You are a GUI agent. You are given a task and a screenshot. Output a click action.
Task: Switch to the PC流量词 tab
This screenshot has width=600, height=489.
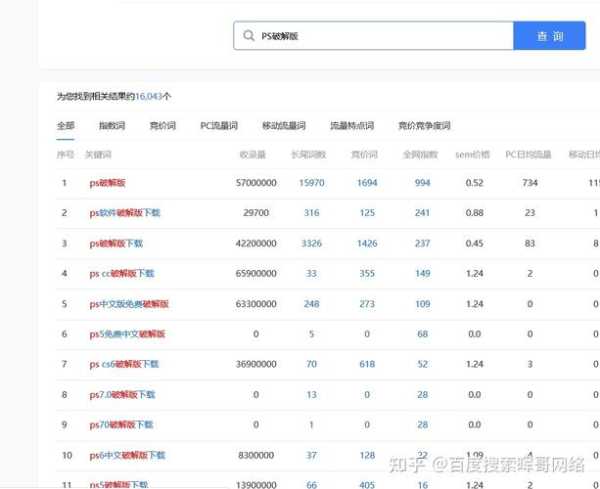click(x=219, y=126)
